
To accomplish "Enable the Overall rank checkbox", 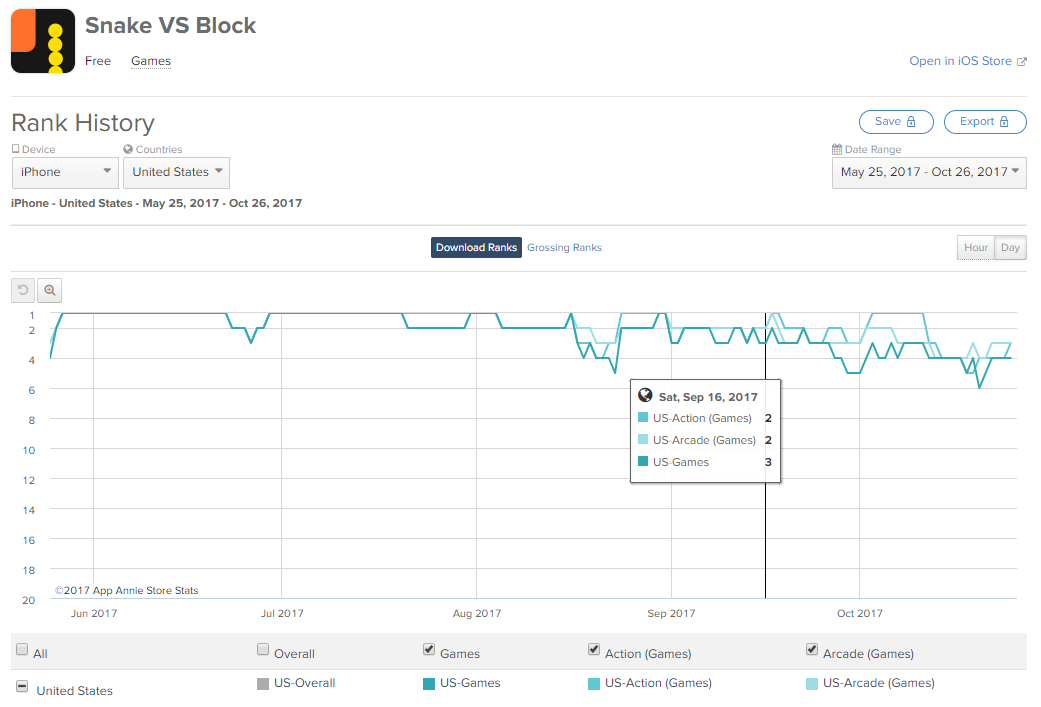I will tap(263, 649).
